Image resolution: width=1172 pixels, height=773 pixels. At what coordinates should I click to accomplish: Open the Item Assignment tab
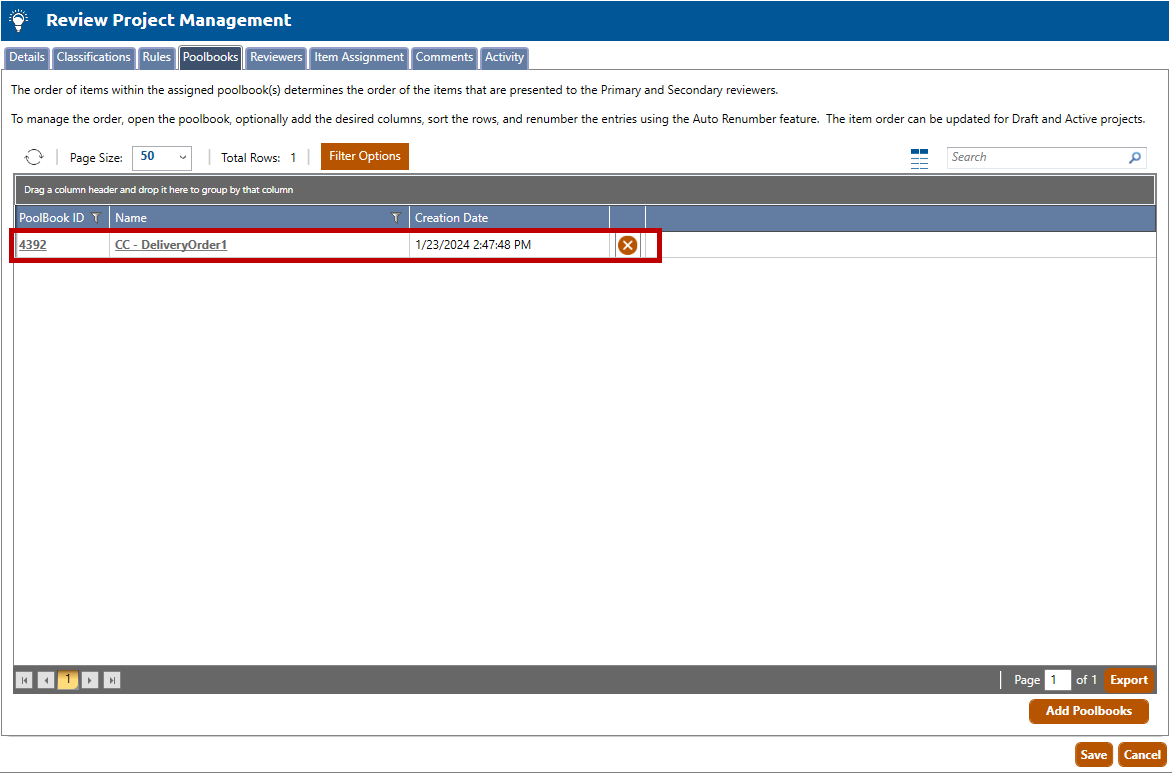[359, 57]
